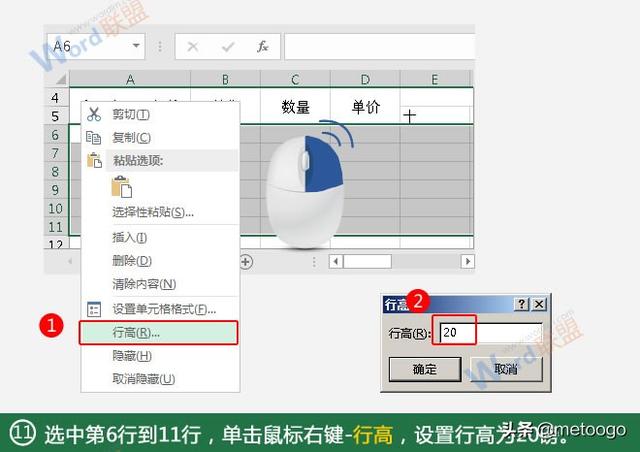This screenshot has height=452, width=640.
Task: Select column A header
Action: point(130,79)
